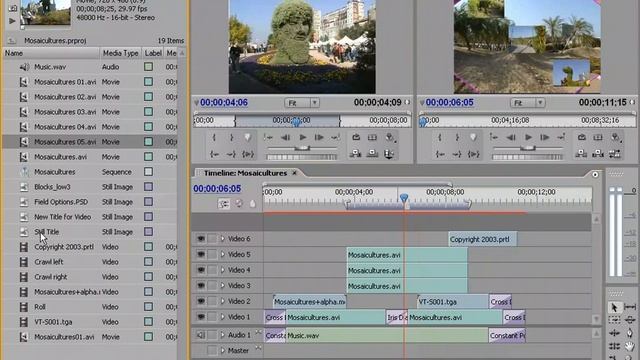Click Lift button in Program monitor

pos(581,154)
